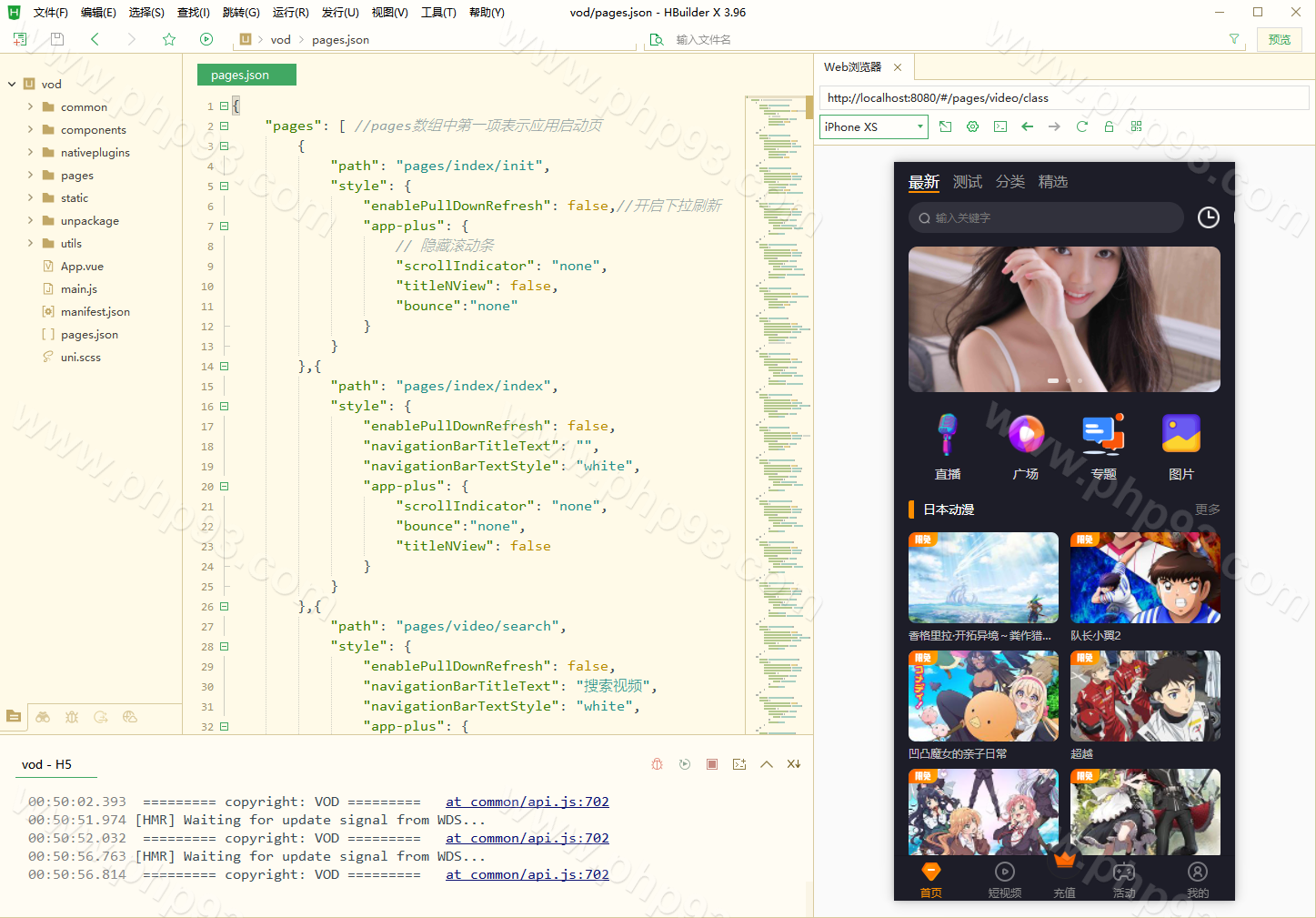Click the run play icon in toolbar
Screen dimensions: 1316x918
tap(206, 39)
